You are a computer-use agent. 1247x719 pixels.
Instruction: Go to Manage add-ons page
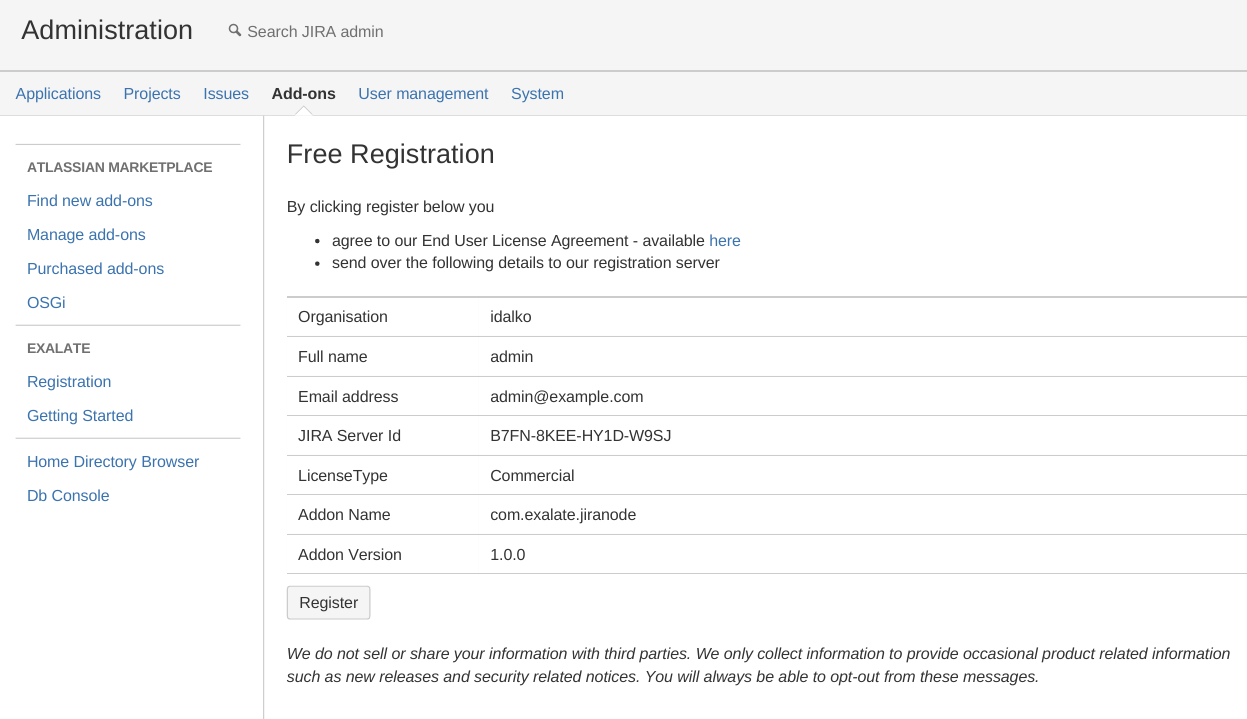click(86, 235)
